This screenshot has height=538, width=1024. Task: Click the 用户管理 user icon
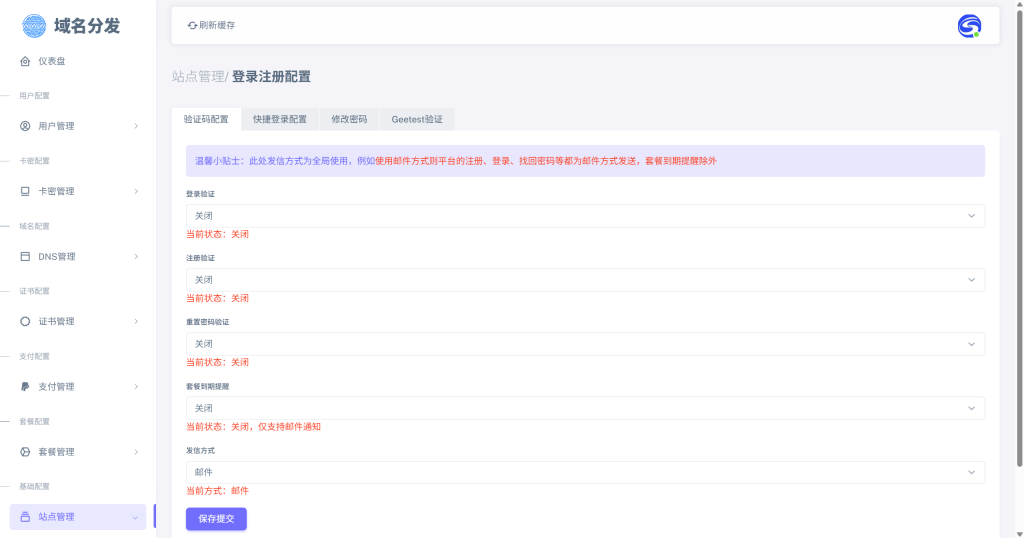tap(25, 126)
